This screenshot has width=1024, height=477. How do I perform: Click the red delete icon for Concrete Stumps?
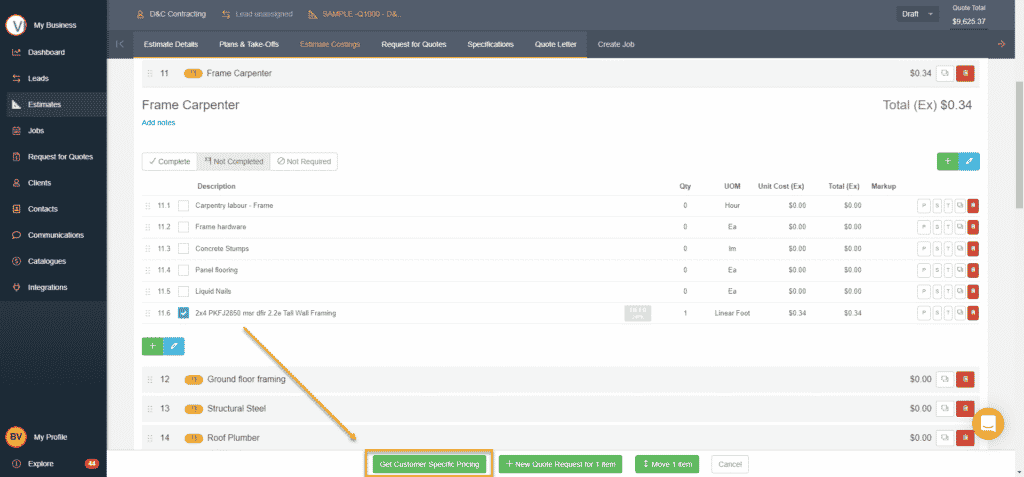(973, 248)
